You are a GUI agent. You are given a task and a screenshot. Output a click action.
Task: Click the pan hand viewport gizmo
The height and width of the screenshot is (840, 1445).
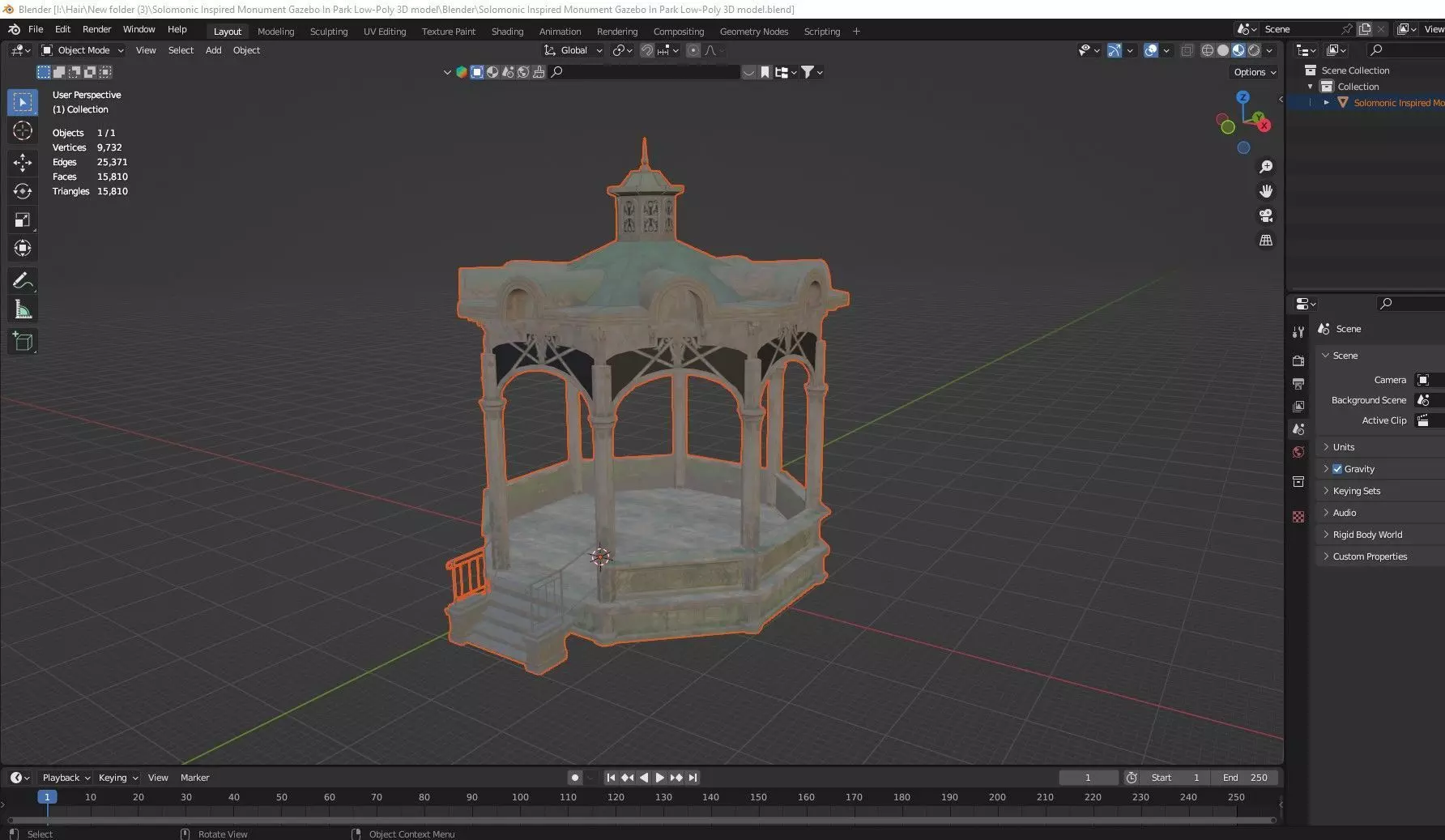click(1265, 191)
